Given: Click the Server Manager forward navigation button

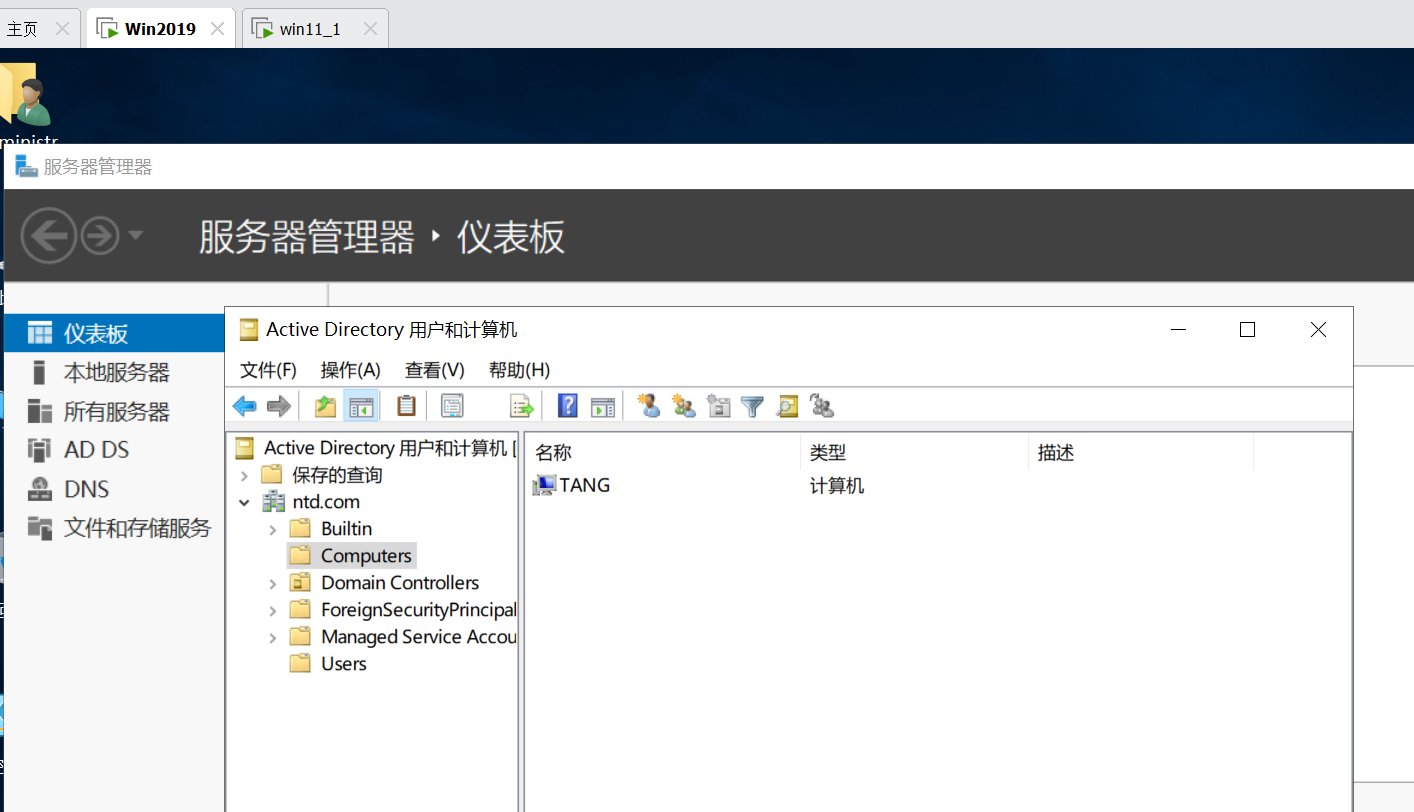Looking at the screenshot, I should [100, 236].
